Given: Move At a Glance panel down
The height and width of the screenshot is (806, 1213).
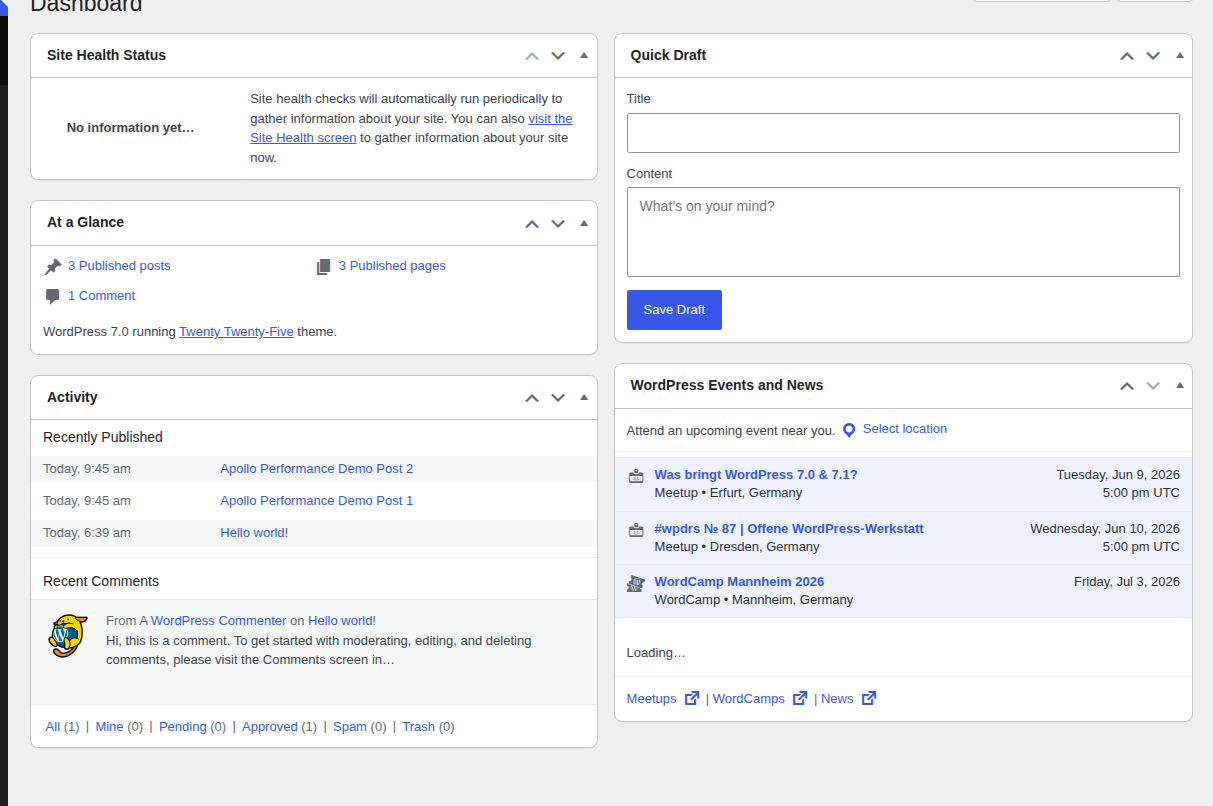Looking at the screenshot, I should coord(558,223).
